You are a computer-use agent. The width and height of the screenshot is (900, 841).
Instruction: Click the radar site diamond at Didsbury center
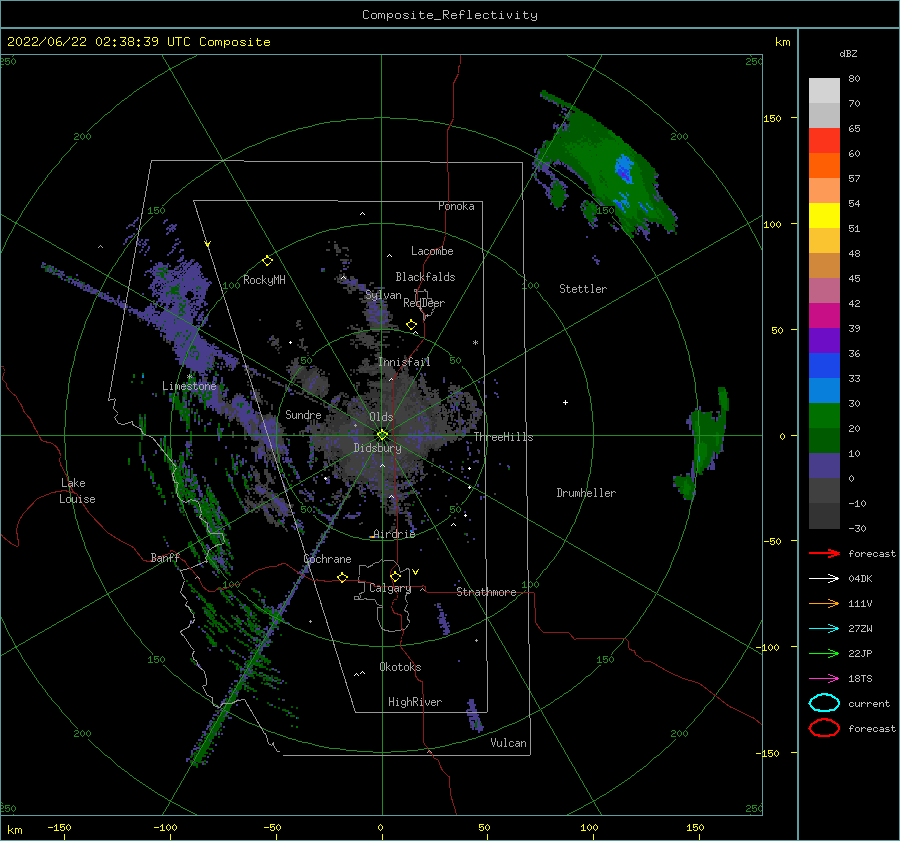coord(382,435)
